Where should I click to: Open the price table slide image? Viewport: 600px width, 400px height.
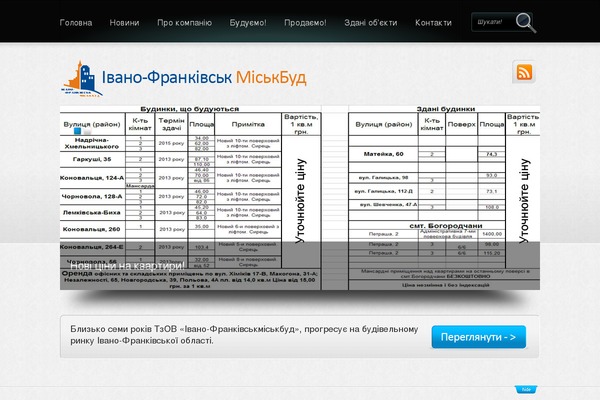tap(300, 198)
